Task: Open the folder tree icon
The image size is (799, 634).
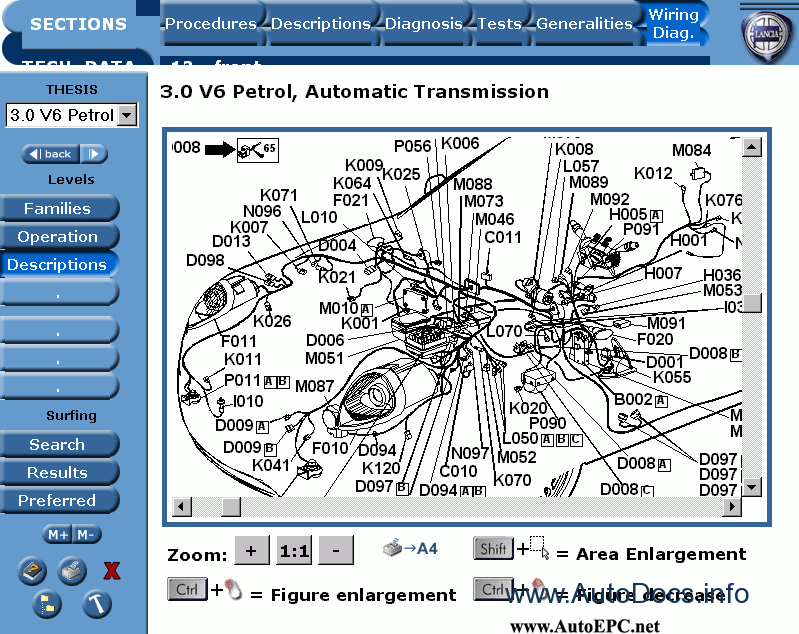Action: 47,605
